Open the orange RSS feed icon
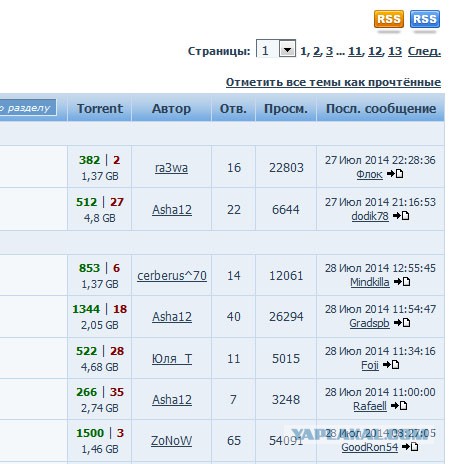This screenshot has height=464, width=454. [x=389, y=19]
